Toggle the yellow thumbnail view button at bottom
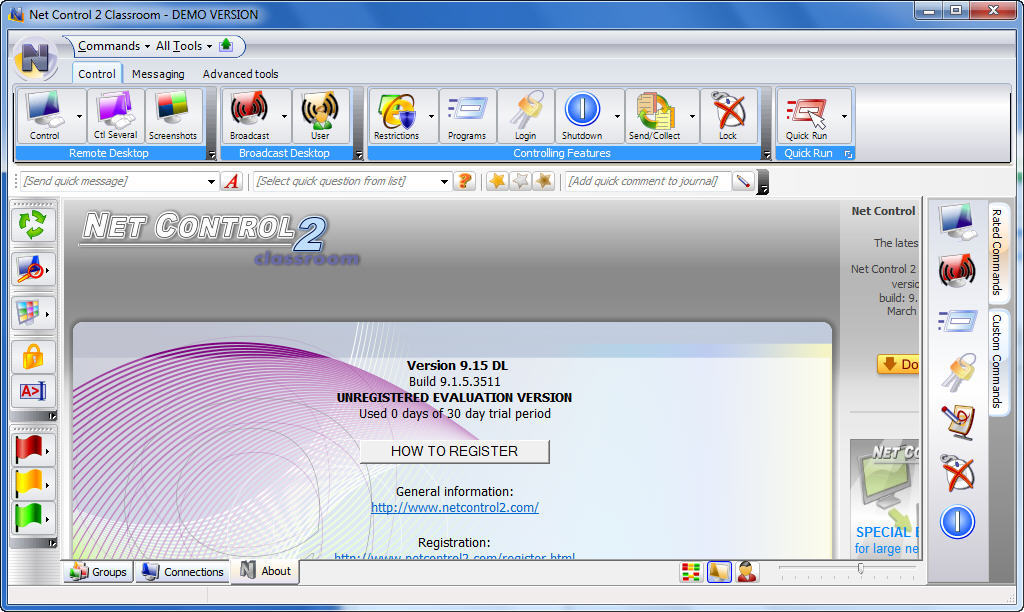The image size is (1024, 612). (719, 572)
